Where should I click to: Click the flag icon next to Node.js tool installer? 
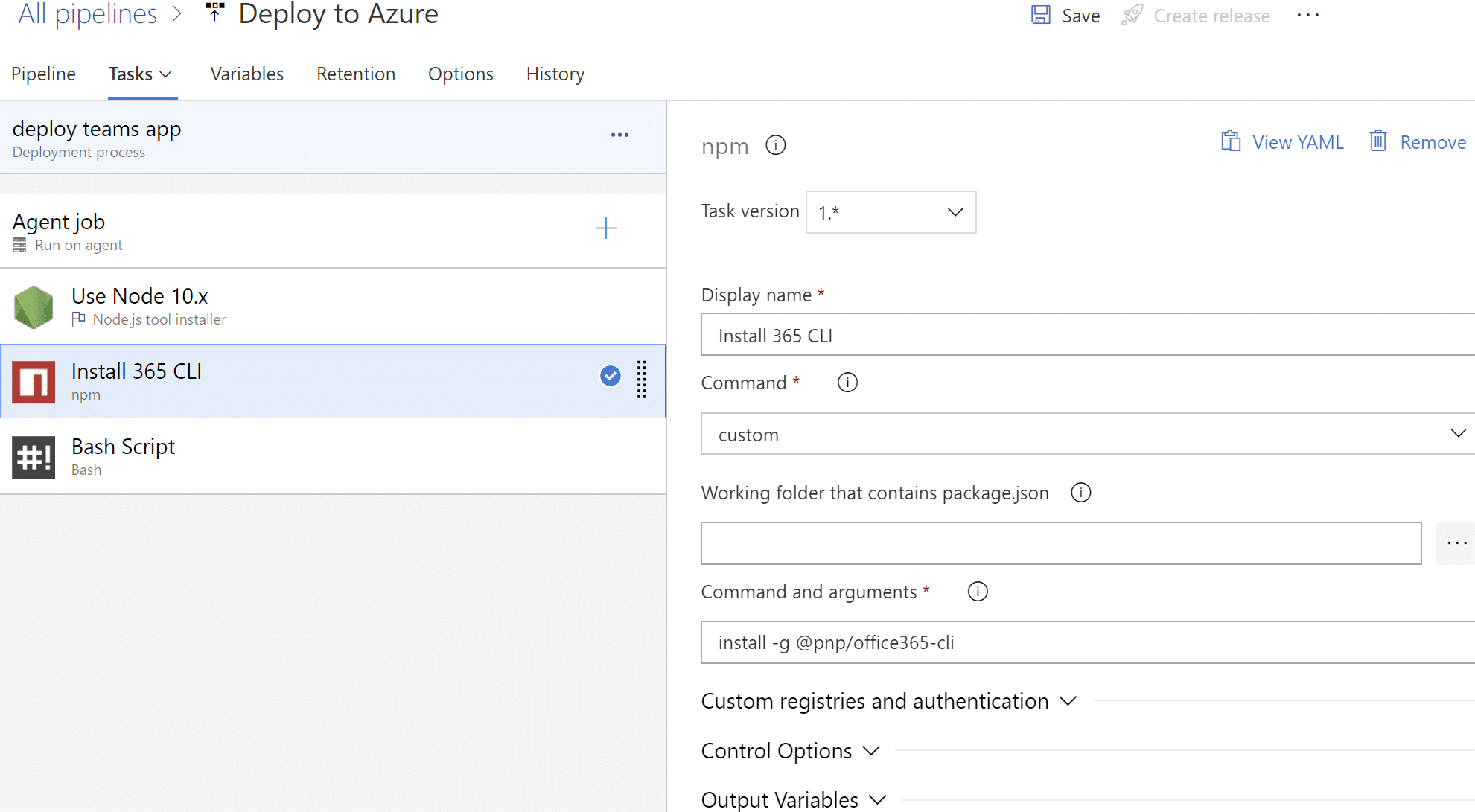[x=78, y=319]
